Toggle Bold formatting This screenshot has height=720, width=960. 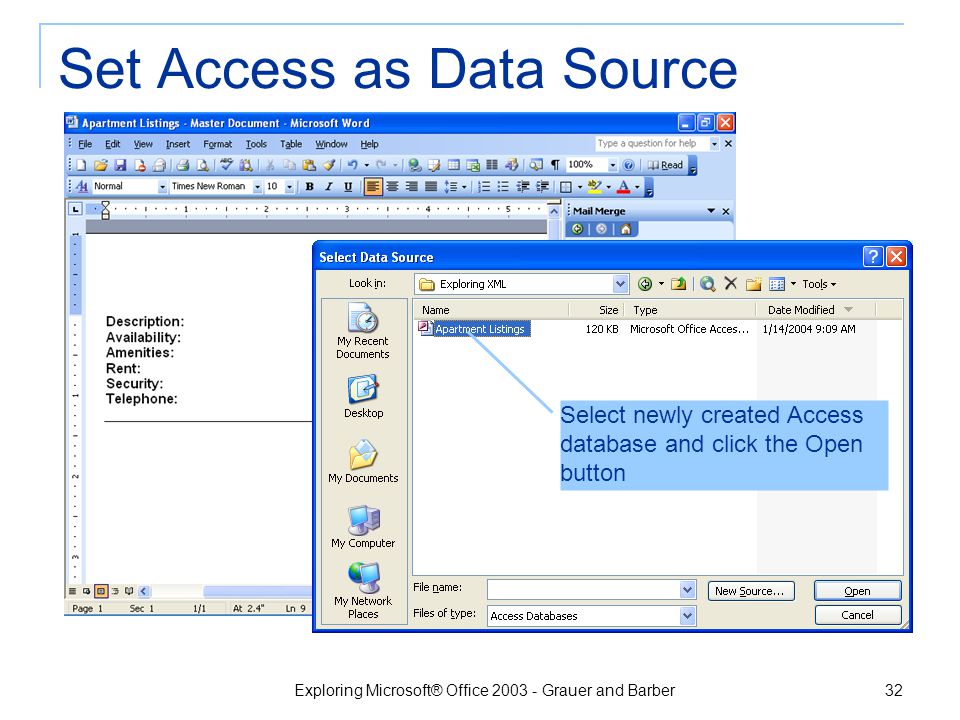pos(310,186)
